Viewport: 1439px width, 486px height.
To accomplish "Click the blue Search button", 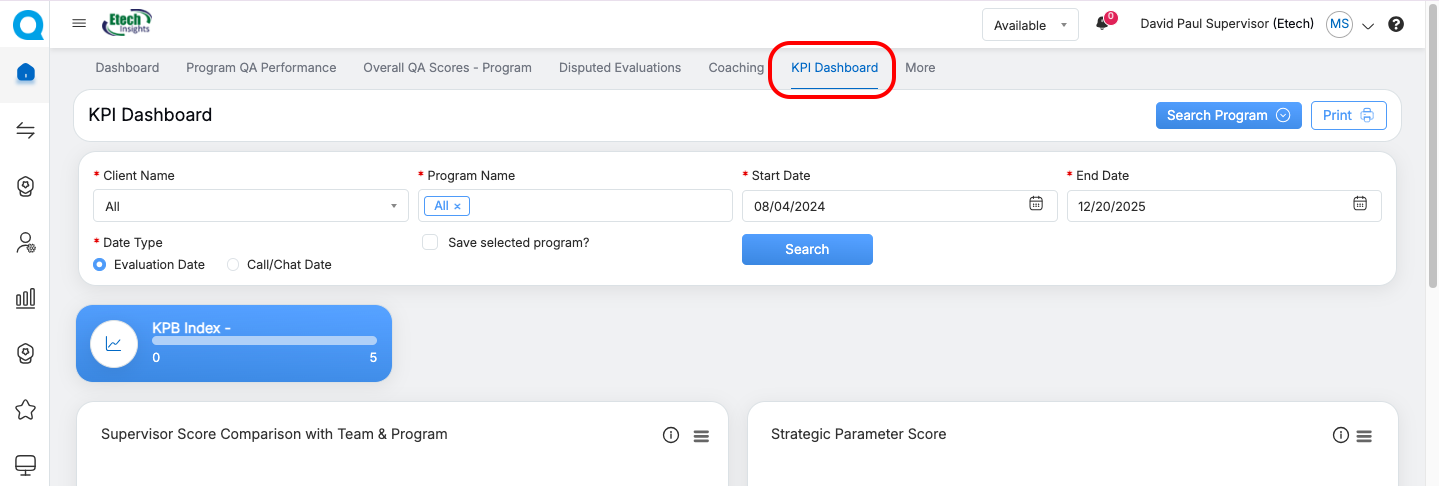I will pyautogui.click(x=807, y=249).
